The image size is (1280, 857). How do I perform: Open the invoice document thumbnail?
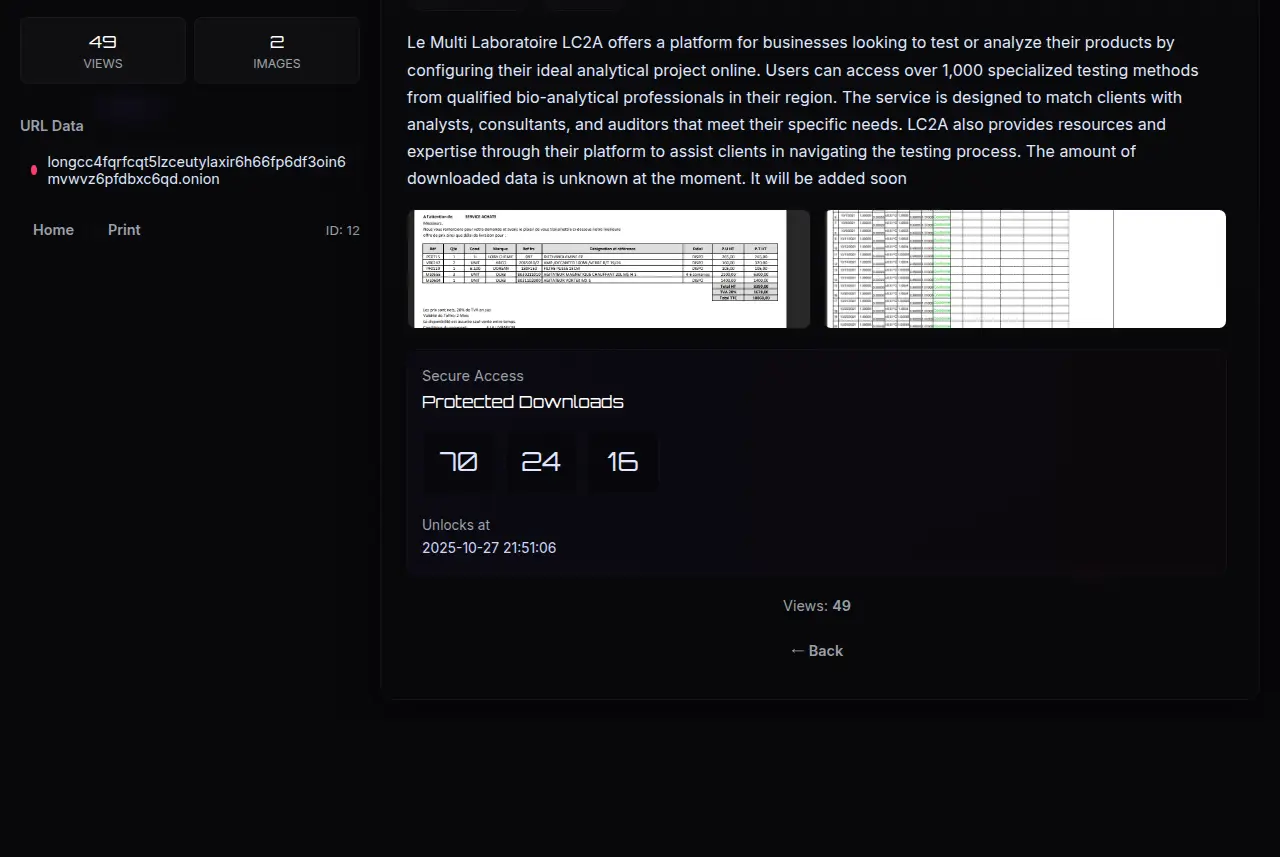point(610,269)
